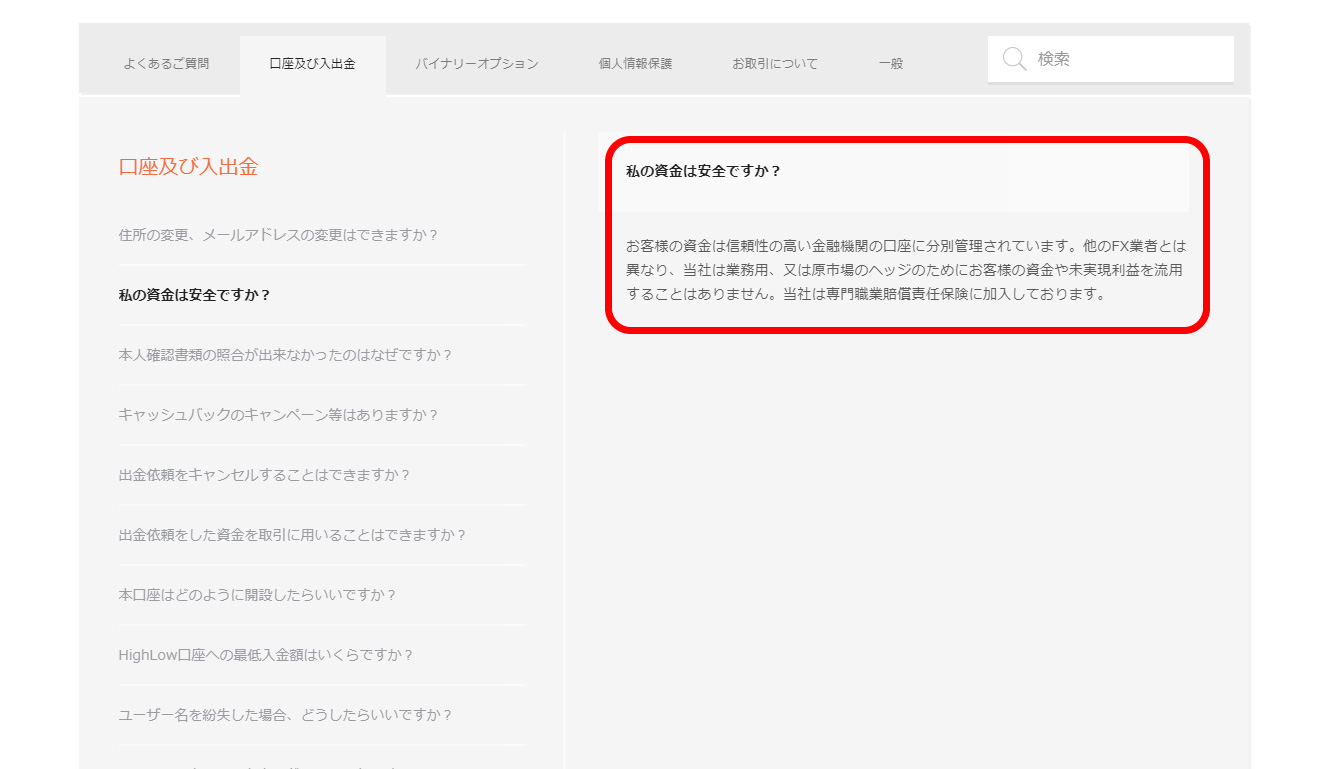The height and width of the screenshot is (769, 1326).
Task: Go to the お取引について tab
Action: click(775, 64)
